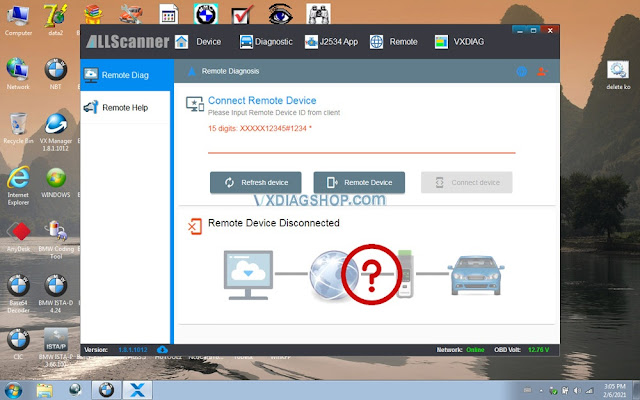Open the VXDIAG tab
The width and height of the screenshot is (640, 400).
[459, 42]
